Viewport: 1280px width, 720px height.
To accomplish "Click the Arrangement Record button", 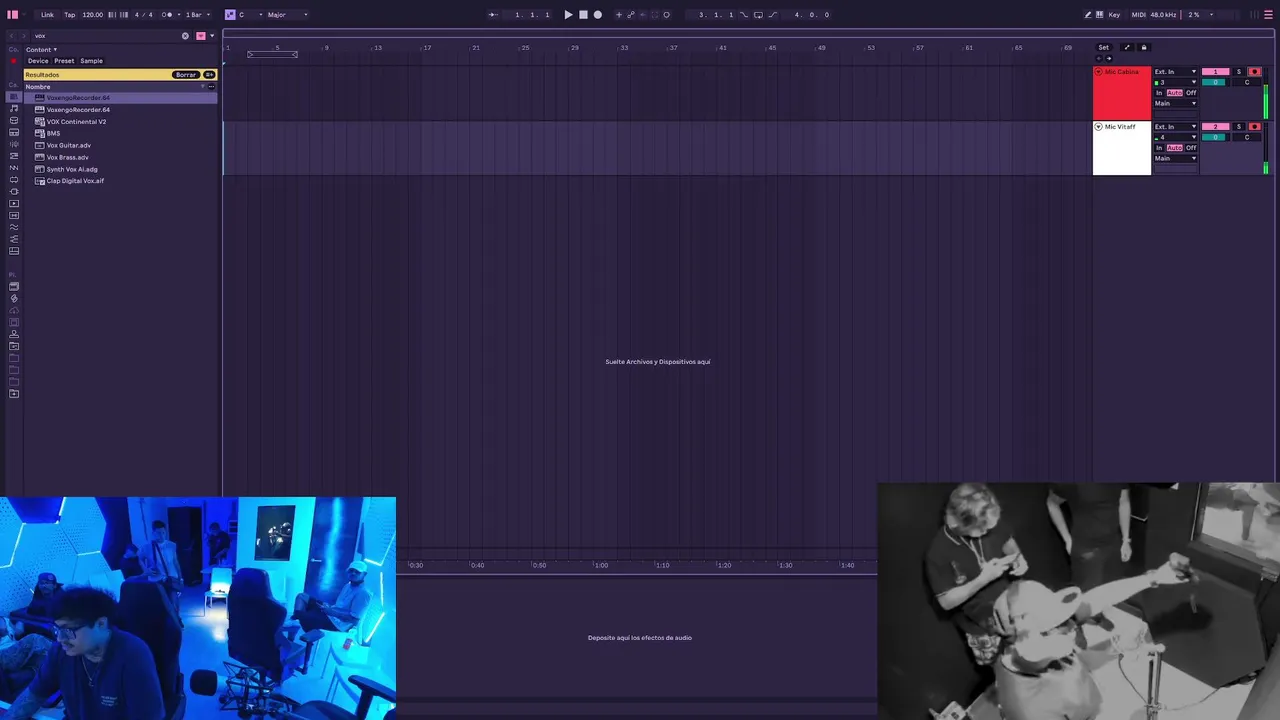I will [x=598, y=15].
